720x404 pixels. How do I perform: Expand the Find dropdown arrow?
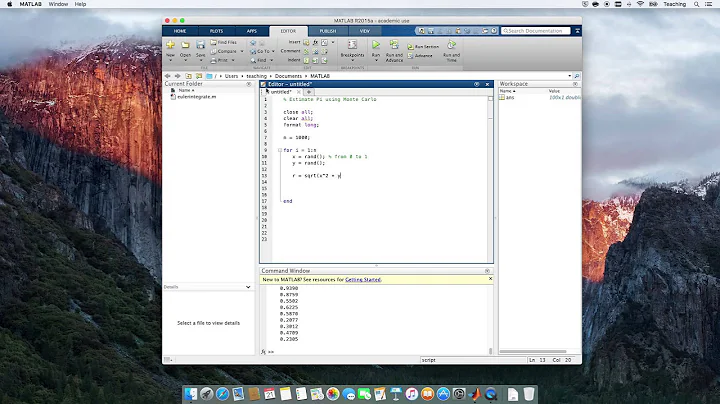click(271, 60)
